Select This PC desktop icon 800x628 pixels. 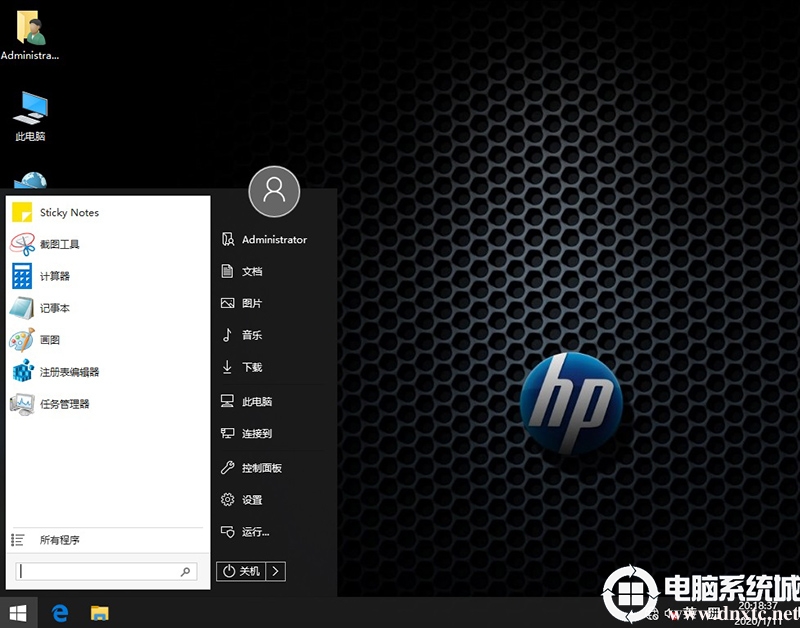point(31,116)
